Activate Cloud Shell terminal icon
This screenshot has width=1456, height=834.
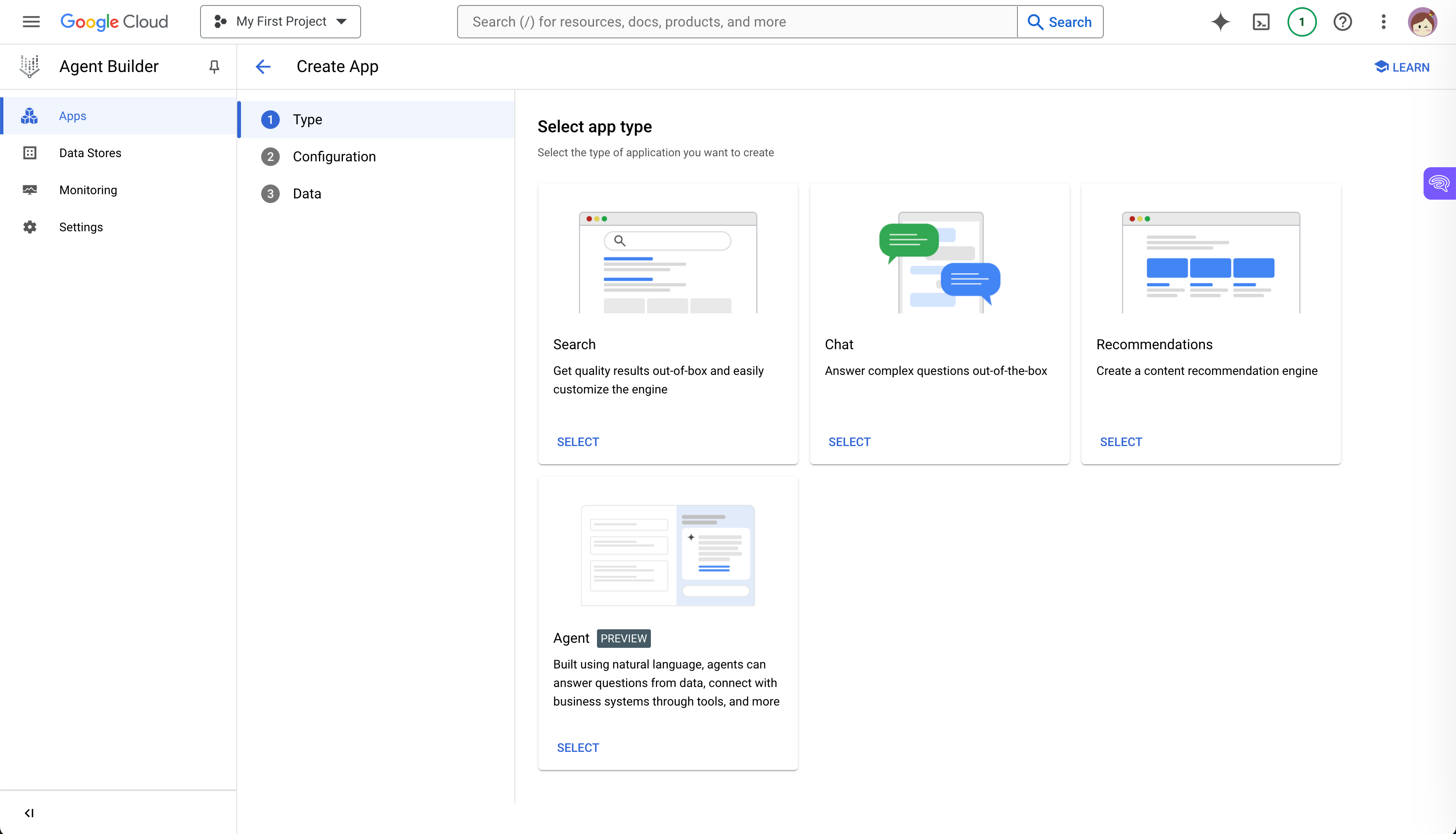(1261, 22)
